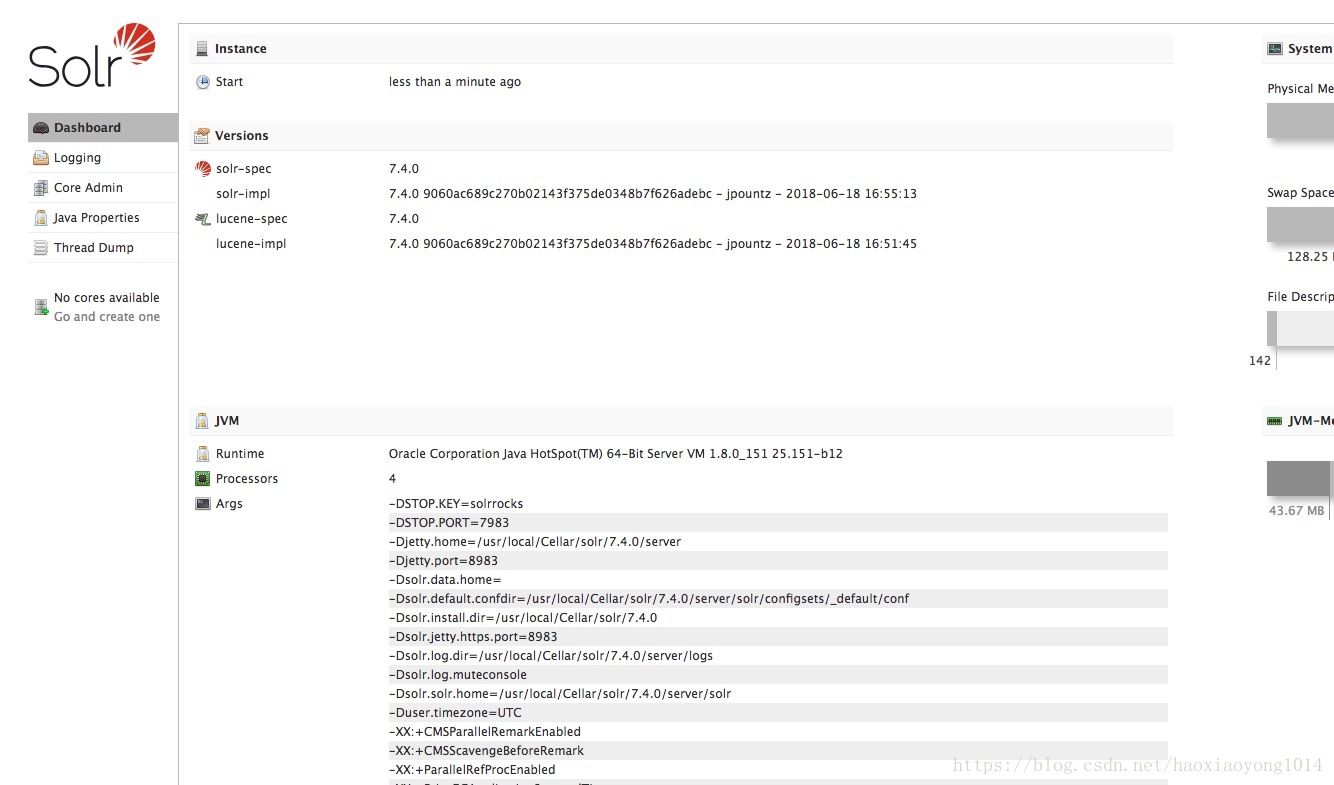Click the JVM-Memory chip icon
Image resolution: width=1334 pixels, height=785 pixels.
[1275, 421]
